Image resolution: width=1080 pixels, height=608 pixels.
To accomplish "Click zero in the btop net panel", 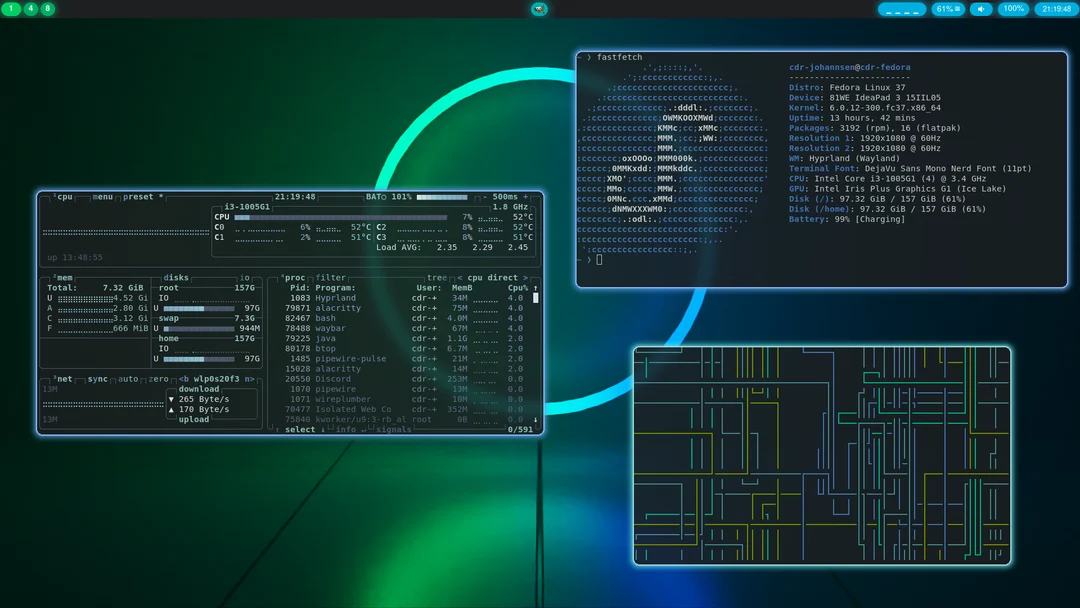I will 159,379.
